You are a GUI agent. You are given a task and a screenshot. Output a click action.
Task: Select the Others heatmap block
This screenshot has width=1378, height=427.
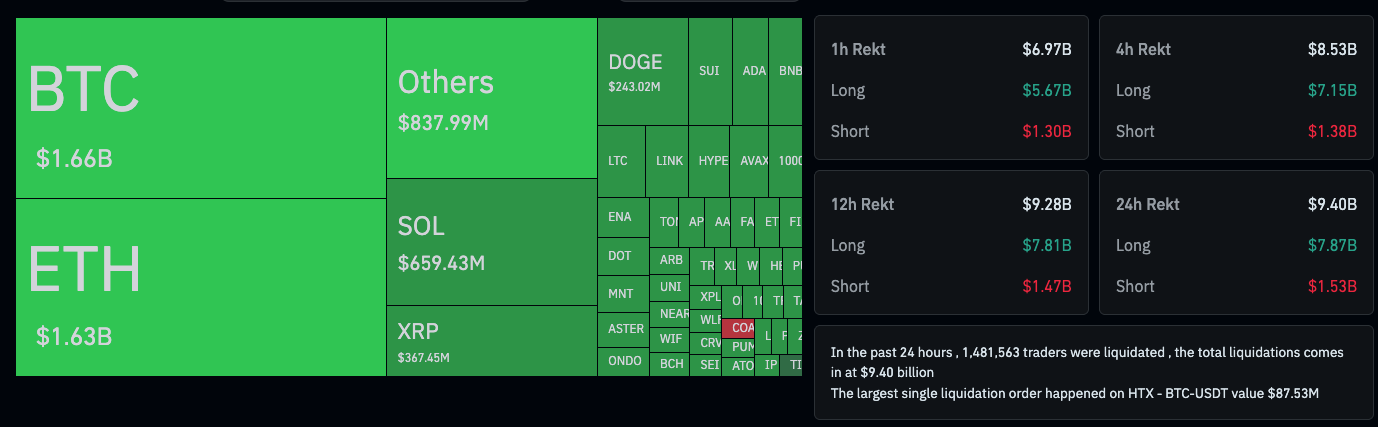(x=491, y=98)
